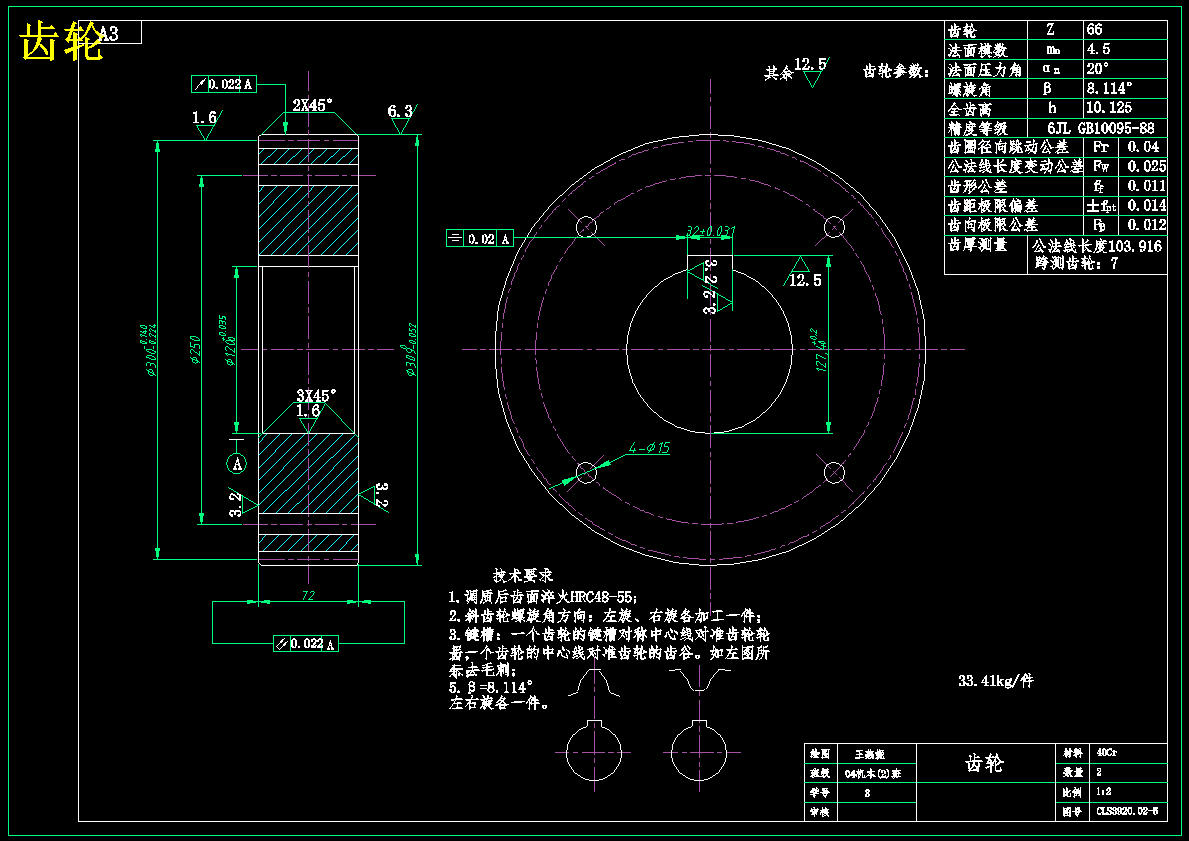Select the 螺旋角 row label in table
The width and height of the screenshot is (1189, 841).
tap(969, 89)
